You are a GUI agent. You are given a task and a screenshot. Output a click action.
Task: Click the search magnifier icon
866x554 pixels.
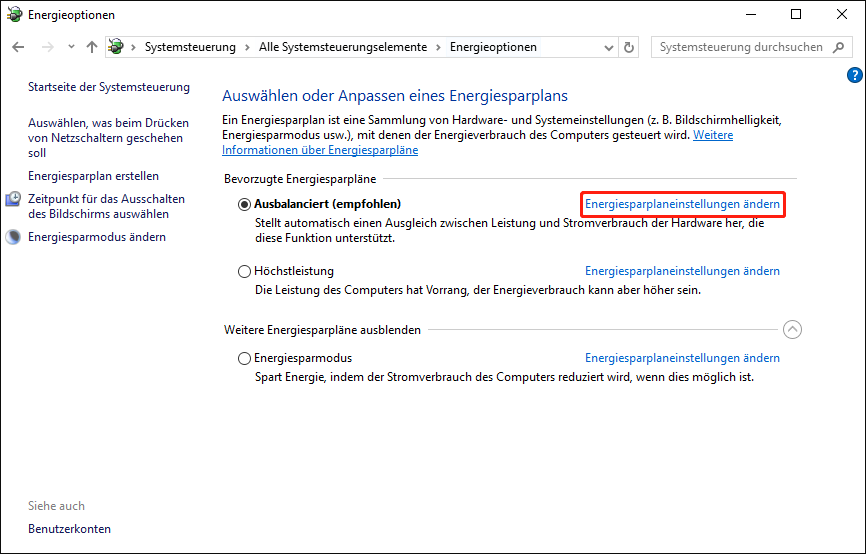click(838, 47)
